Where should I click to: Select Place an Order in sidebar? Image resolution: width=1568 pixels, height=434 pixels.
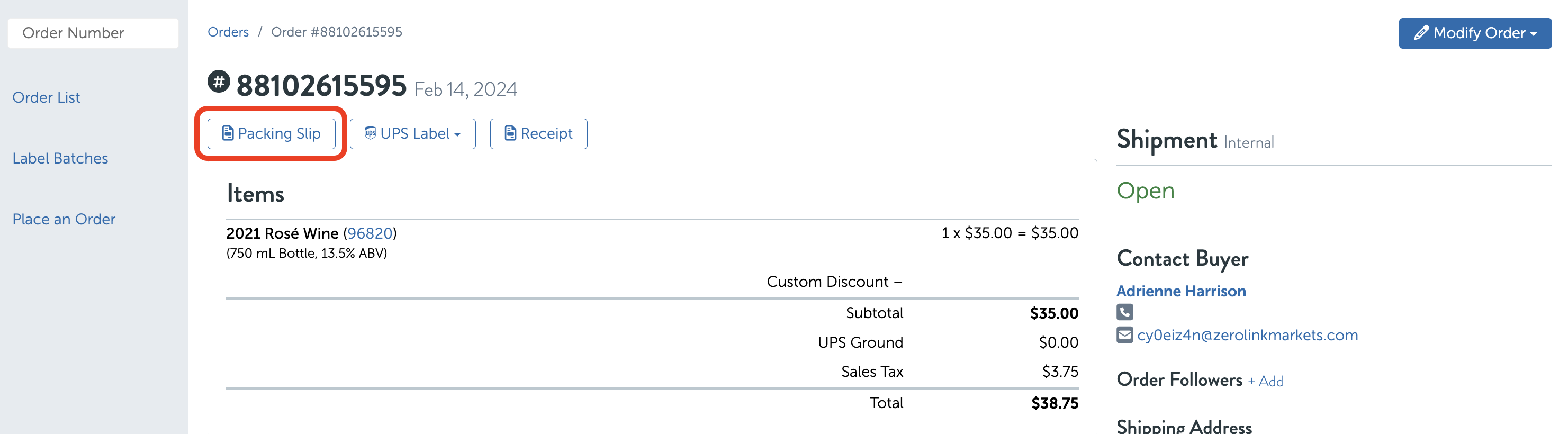(64, 219)
